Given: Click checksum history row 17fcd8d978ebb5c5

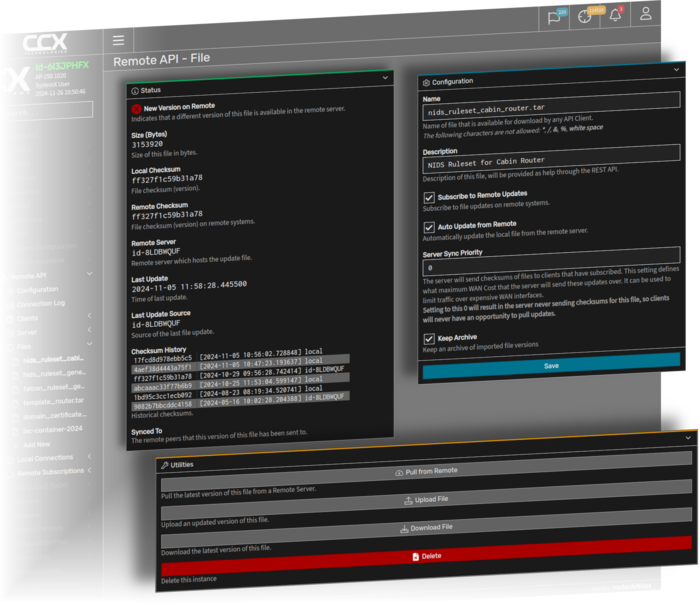Looking at the screenshot, I should pyautogui.click(x=240, y=355).
